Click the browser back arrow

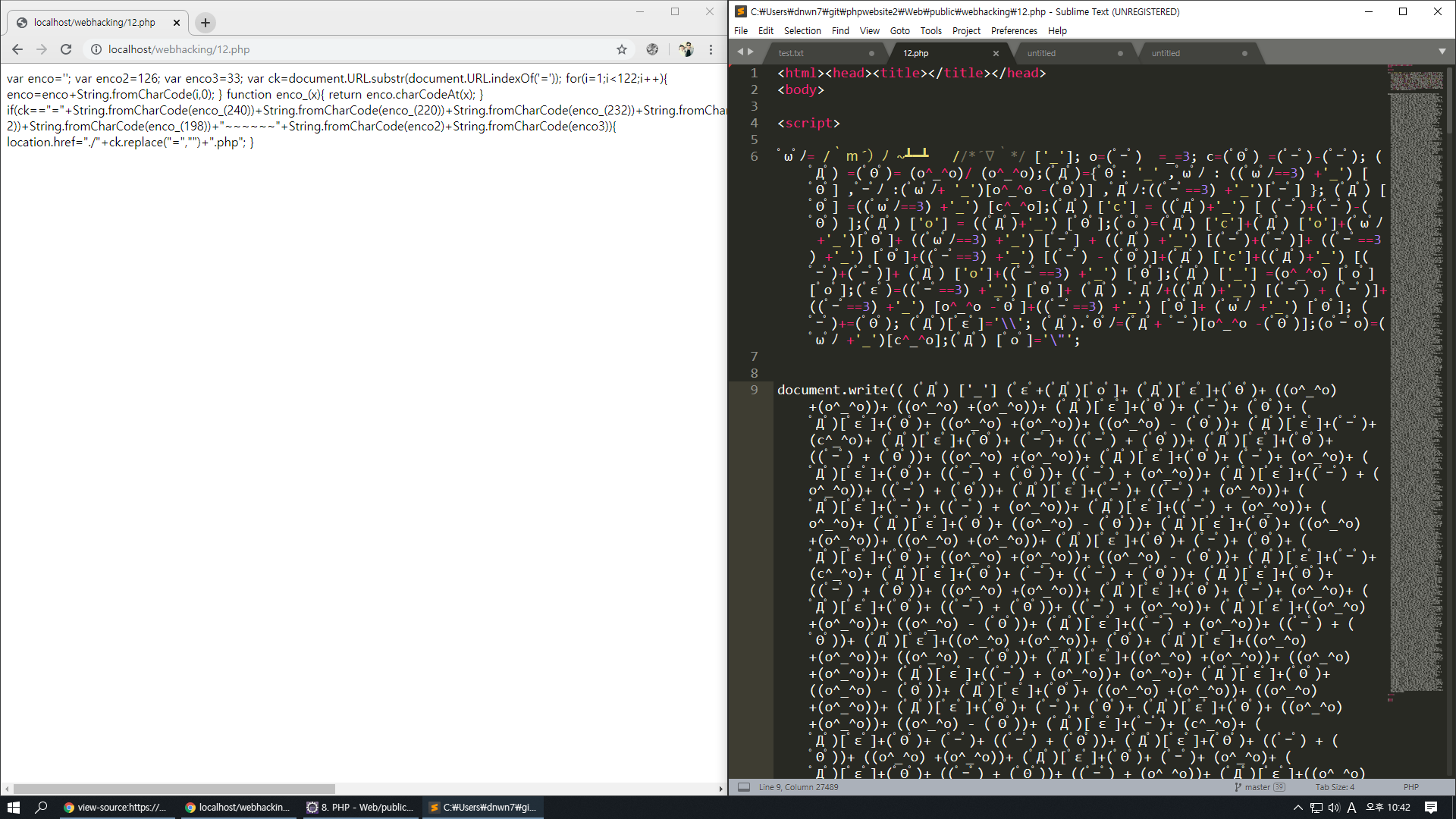17,49
